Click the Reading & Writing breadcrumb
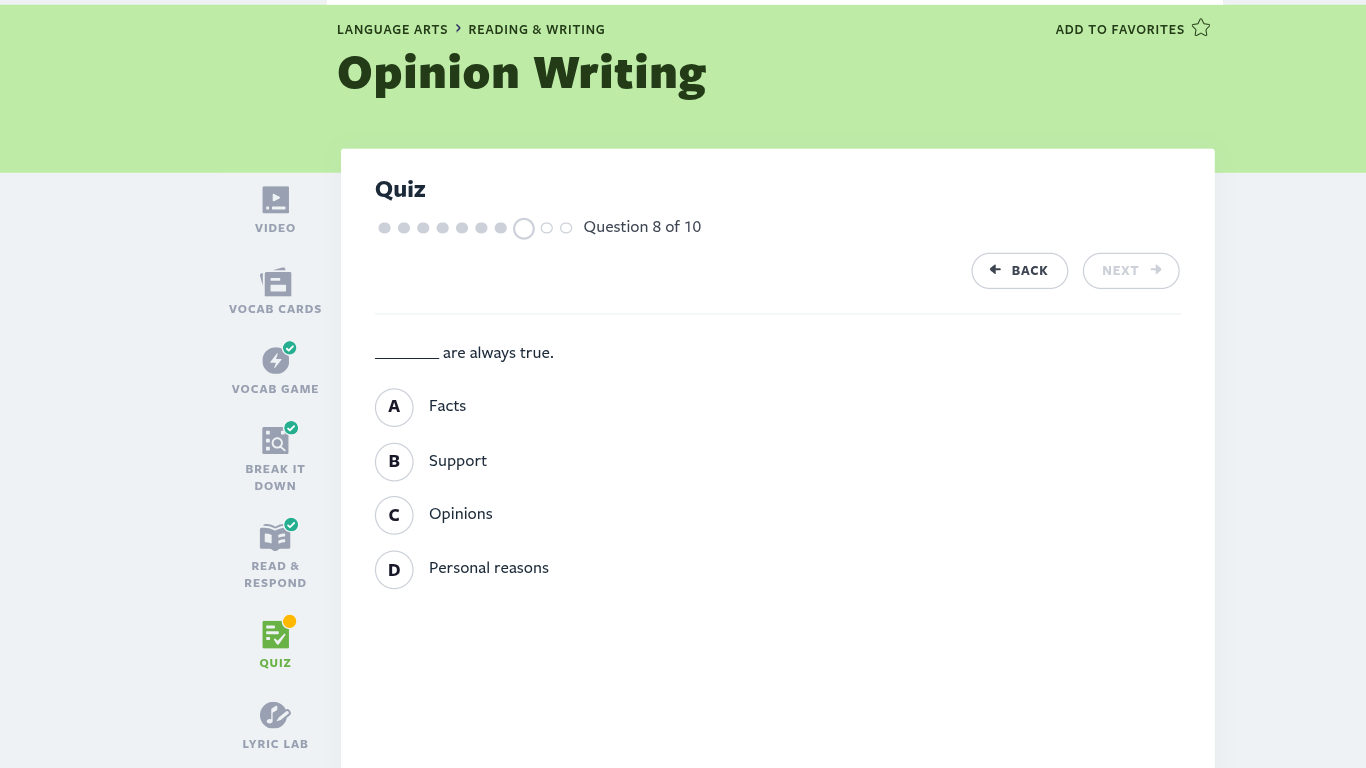 point(536,30)
